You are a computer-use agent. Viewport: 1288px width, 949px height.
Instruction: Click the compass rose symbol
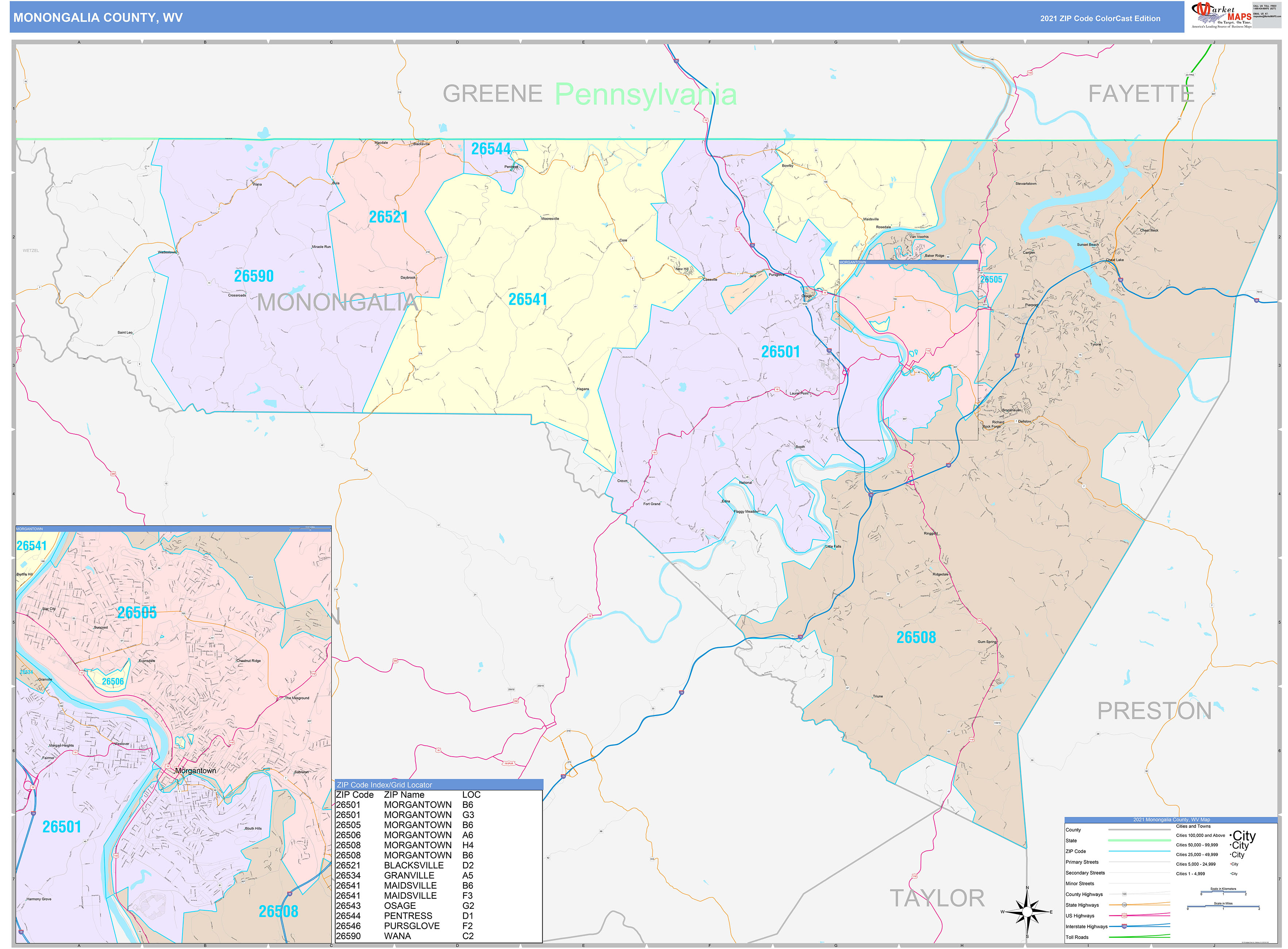pyautogui.click(x=1027, y=912)
